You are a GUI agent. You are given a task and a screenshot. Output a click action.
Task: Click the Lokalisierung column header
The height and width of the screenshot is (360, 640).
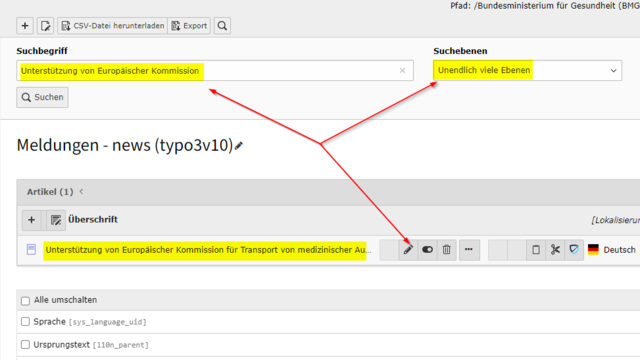tap(616, 220)
